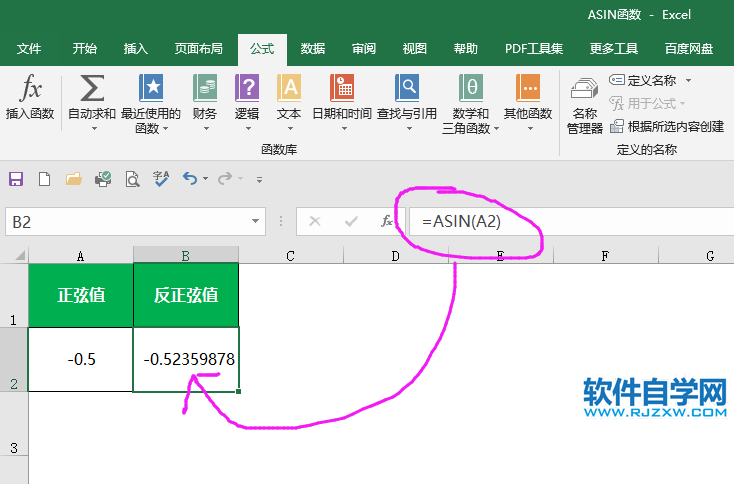Click the Redo arrow icon
The image size is (734, 484).
tap(225, 178)
